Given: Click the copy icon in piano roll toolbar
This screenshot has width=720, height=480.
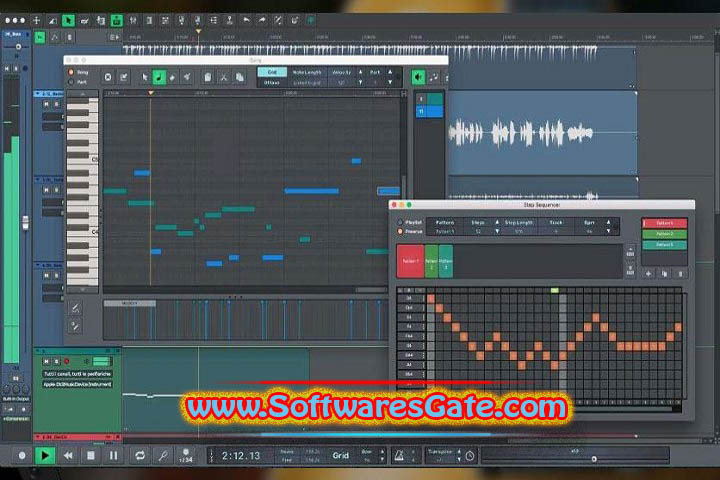Looking at the screenshot, I should coord(239,77).
